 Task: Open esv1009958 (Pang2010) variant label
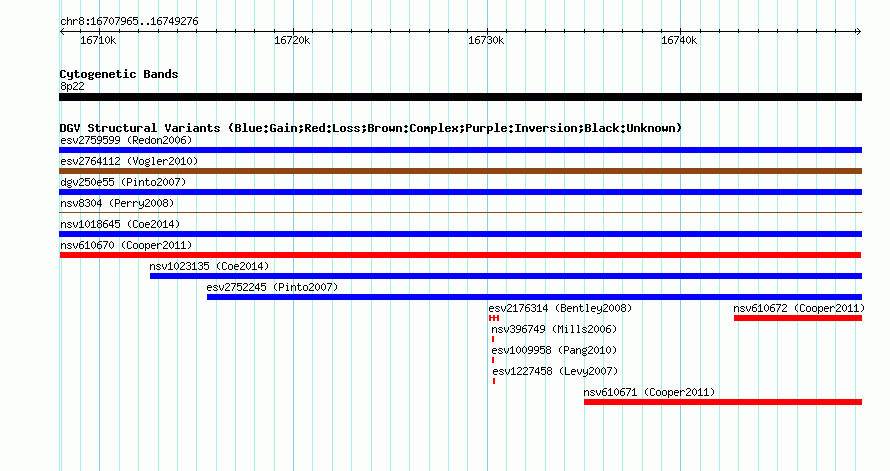(x=554, y=350)
